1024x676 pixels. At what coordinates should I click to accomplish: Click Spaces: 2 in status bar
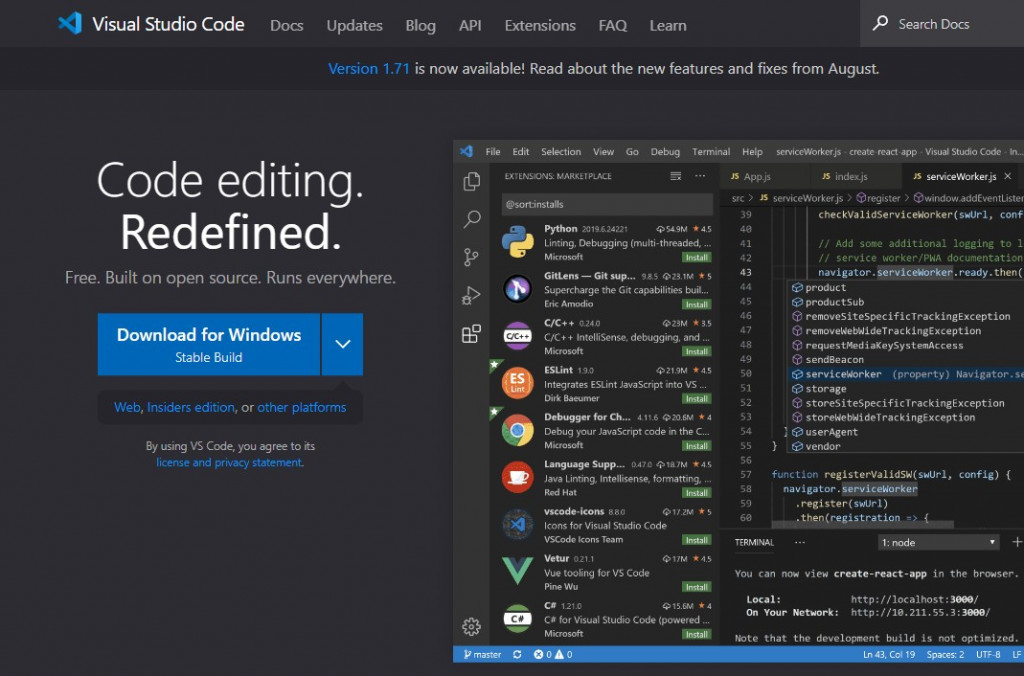click(945, 654)
